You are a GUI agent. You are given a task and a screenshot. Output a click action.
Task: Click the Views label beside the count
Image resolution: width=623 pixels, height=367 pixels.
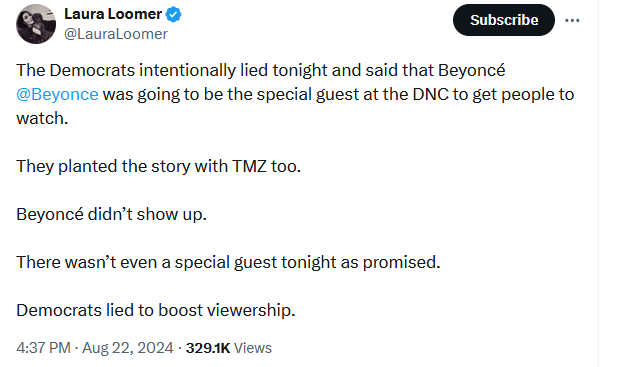[253, 348]
